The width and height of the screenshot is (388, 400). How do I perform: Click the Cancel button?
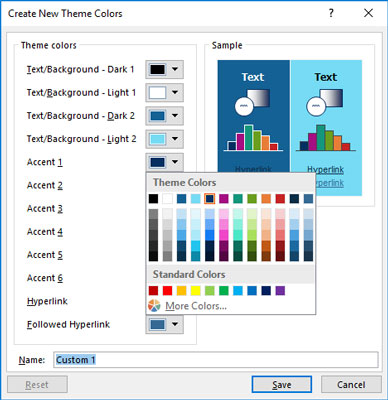coord(351,385)
